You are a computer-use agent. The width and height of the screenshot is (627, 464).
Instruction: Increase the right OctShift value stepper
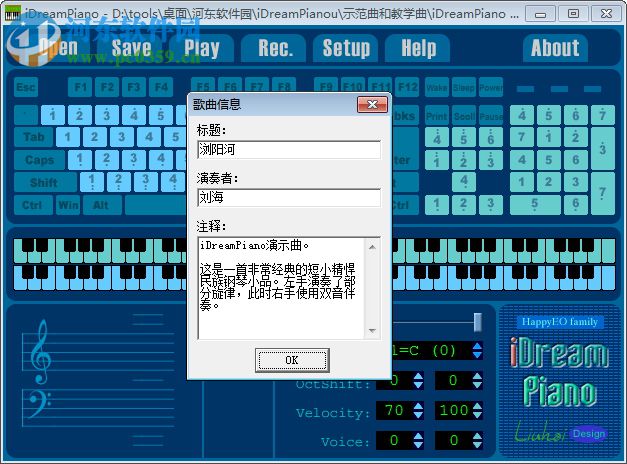[477, 376]
